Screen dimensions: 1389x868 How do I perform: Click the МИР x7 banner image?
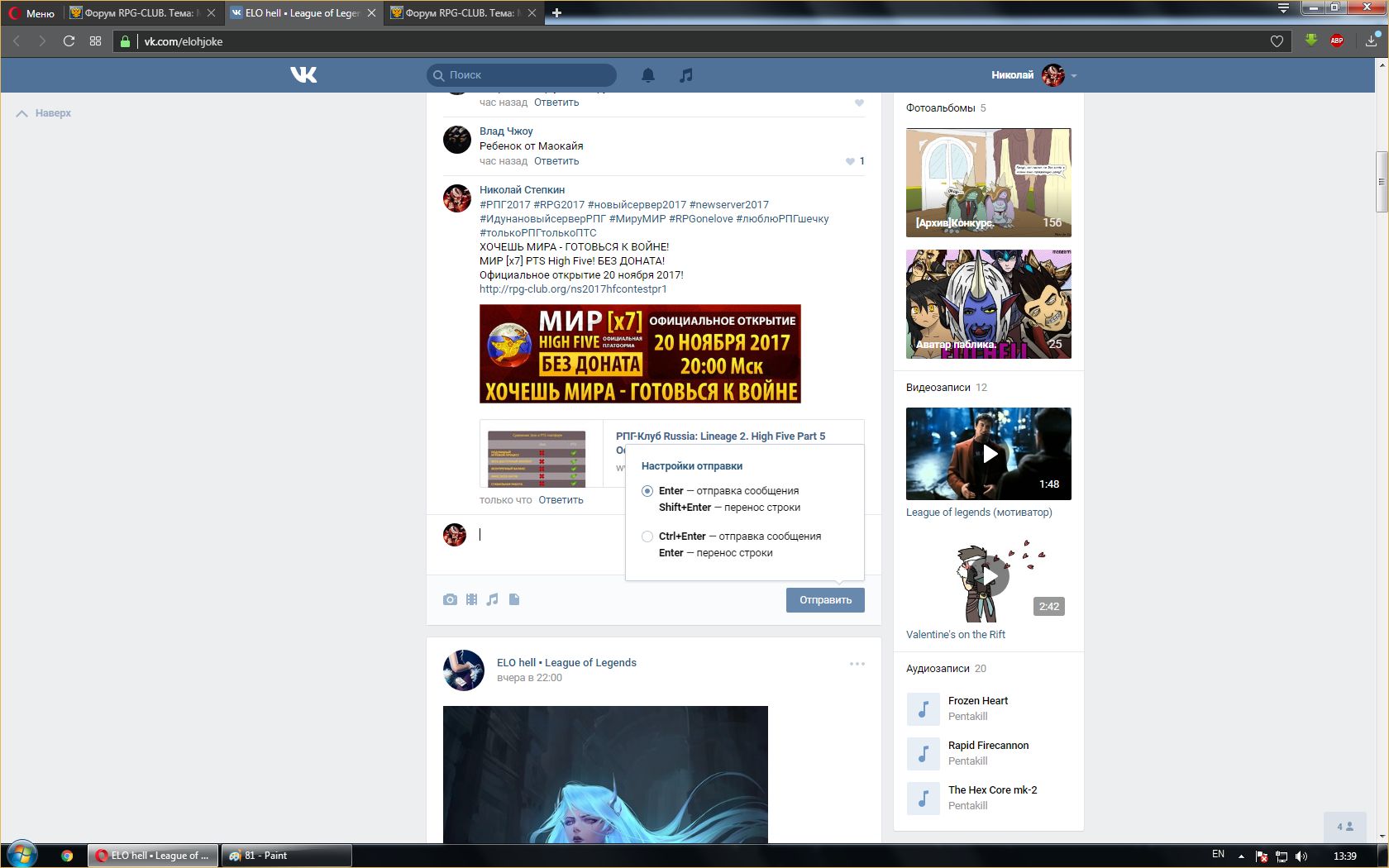tap(640, 354)
